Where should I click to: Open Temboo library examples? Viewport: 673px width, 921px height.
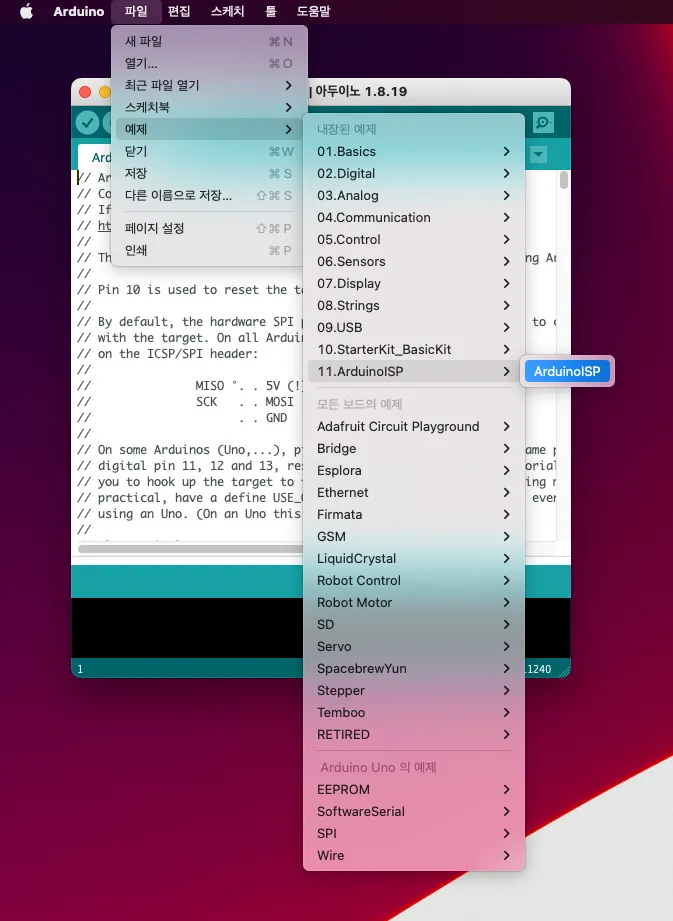point(413,713)
